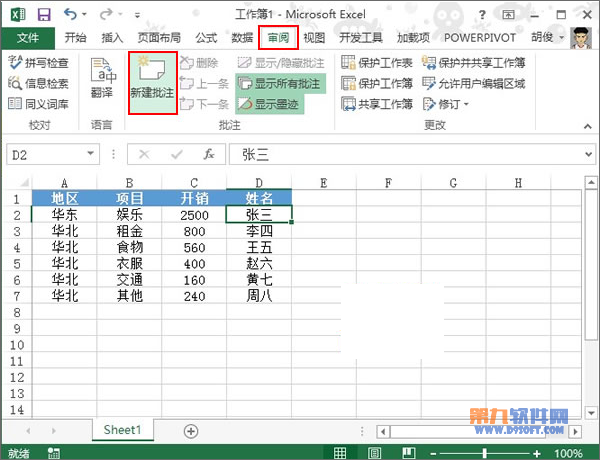Switch to Page Layout view in status bar

tap(374, 453)
